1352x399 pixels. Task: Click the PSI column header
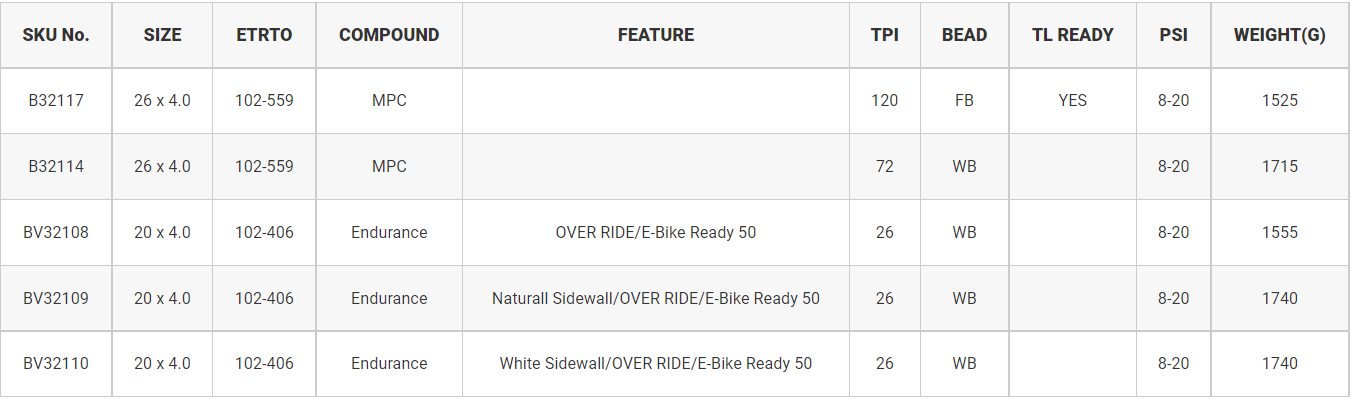coord(1174,35)
